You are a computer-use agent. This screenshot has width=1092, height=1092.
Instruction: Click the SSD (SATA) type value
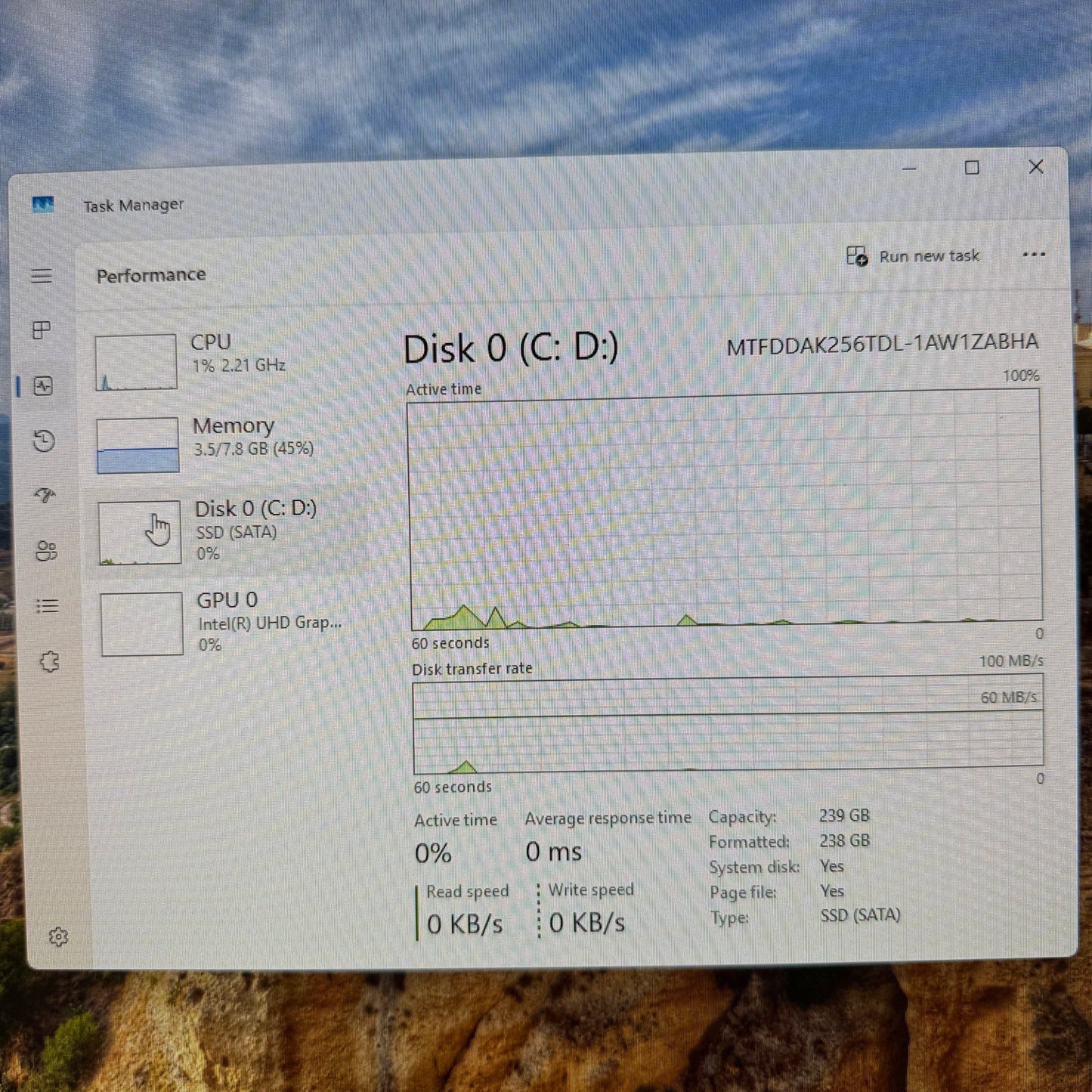point(861,915)
